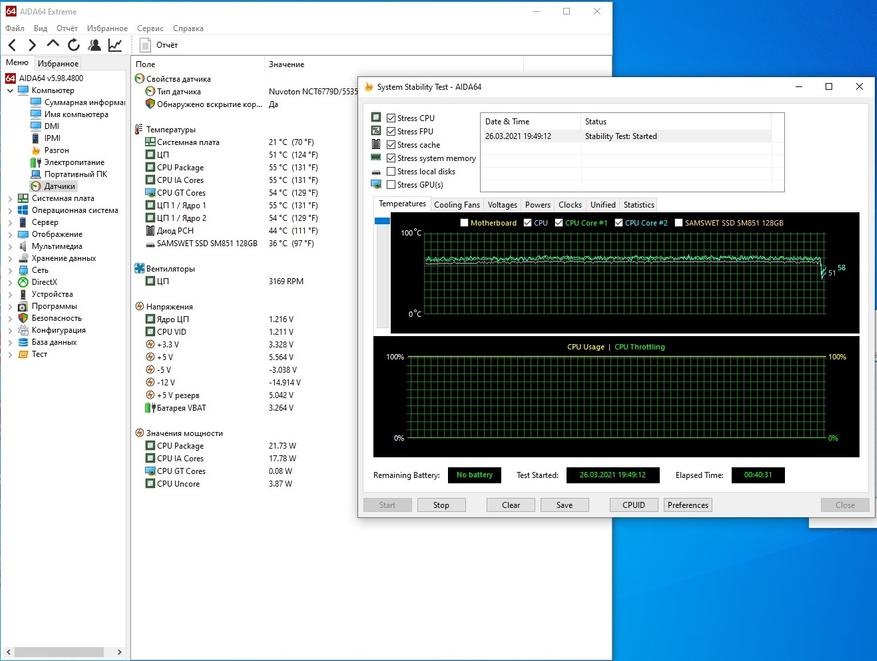Open Суммарная информация tree item
The width and height of the screenshot is (877, 661).
(78, 102)
